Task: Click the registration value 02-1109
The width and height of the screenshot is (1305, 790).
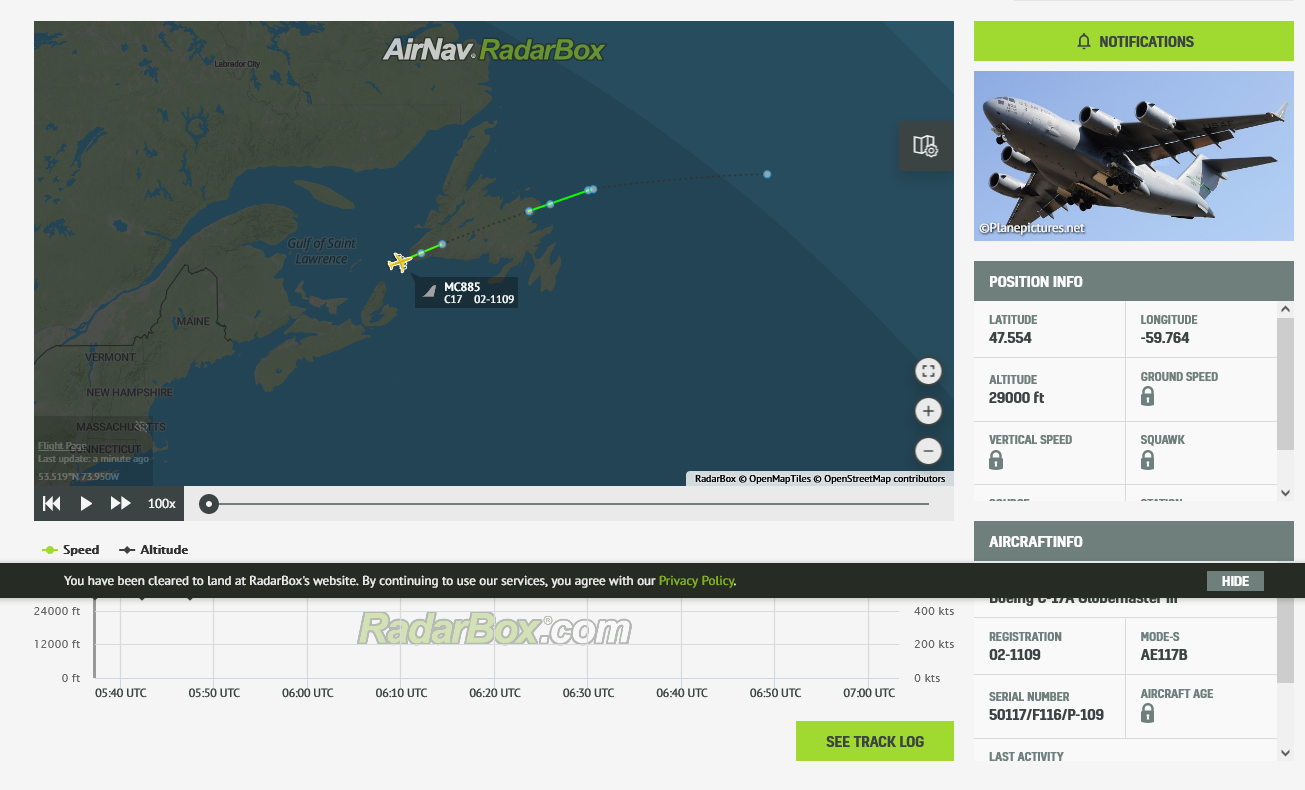Action: coord(1014,655)
